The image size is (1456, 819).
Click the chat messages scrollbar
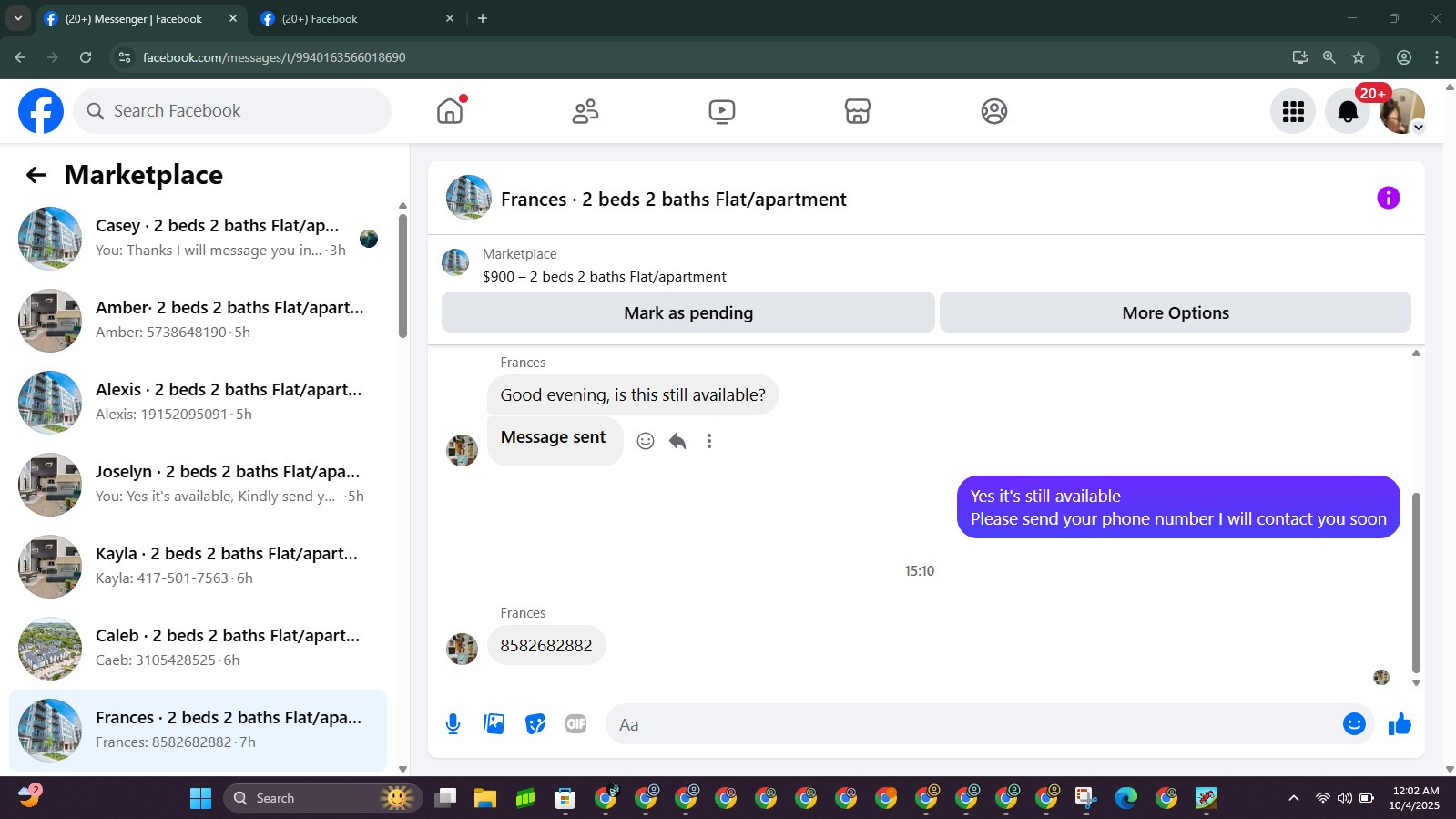tap(1416, 583)
